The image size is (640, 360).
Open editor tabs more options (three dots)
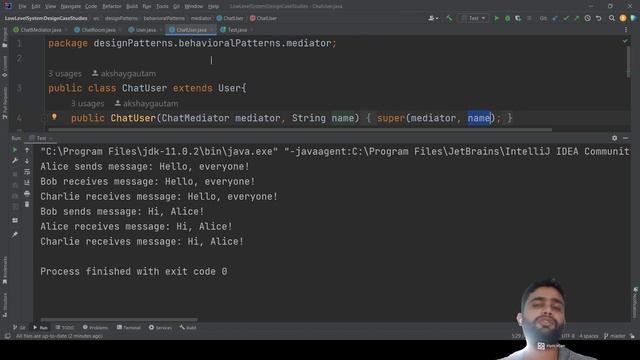point(626,30)
